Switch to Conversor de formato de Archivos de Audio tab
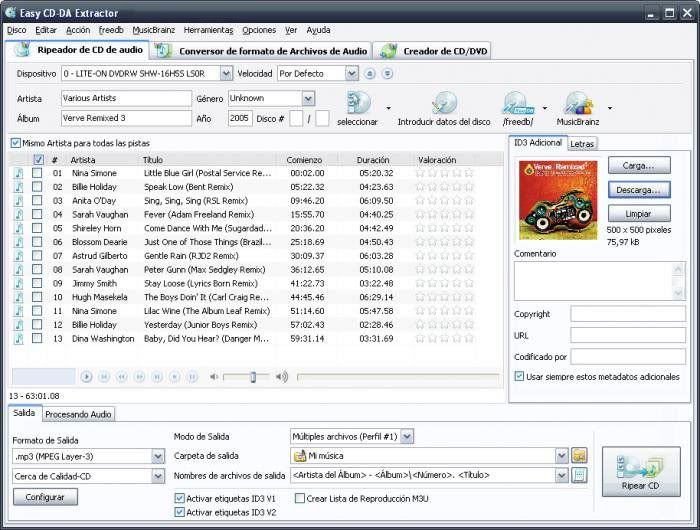This screenshot has height=530, width=700. 262,51
